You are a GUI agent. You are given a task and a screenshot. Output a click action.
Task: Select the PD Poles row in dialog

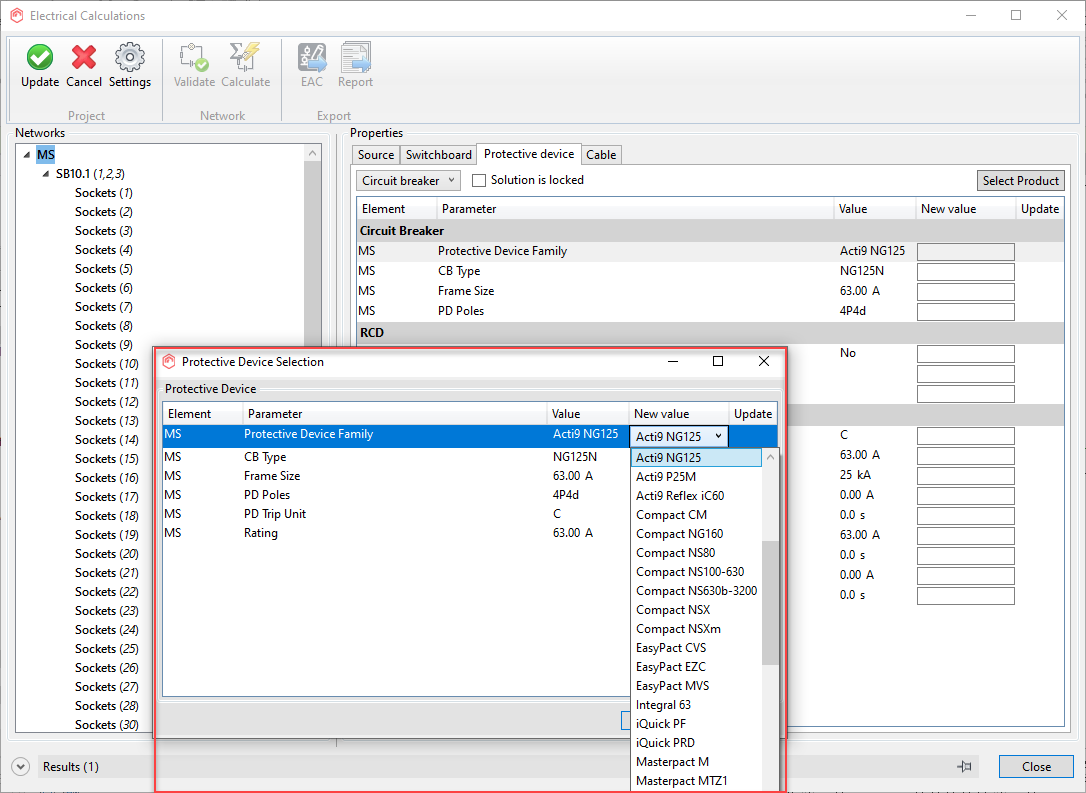tap(396, 495)
